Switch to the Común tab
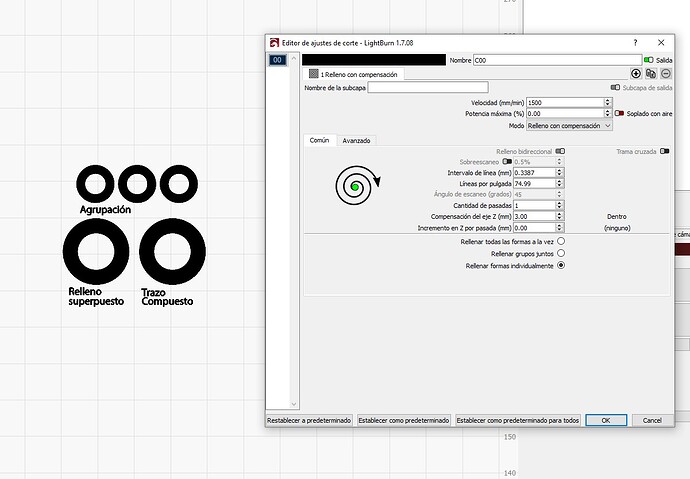Viewport: 690px width, 479px height. 319,140
